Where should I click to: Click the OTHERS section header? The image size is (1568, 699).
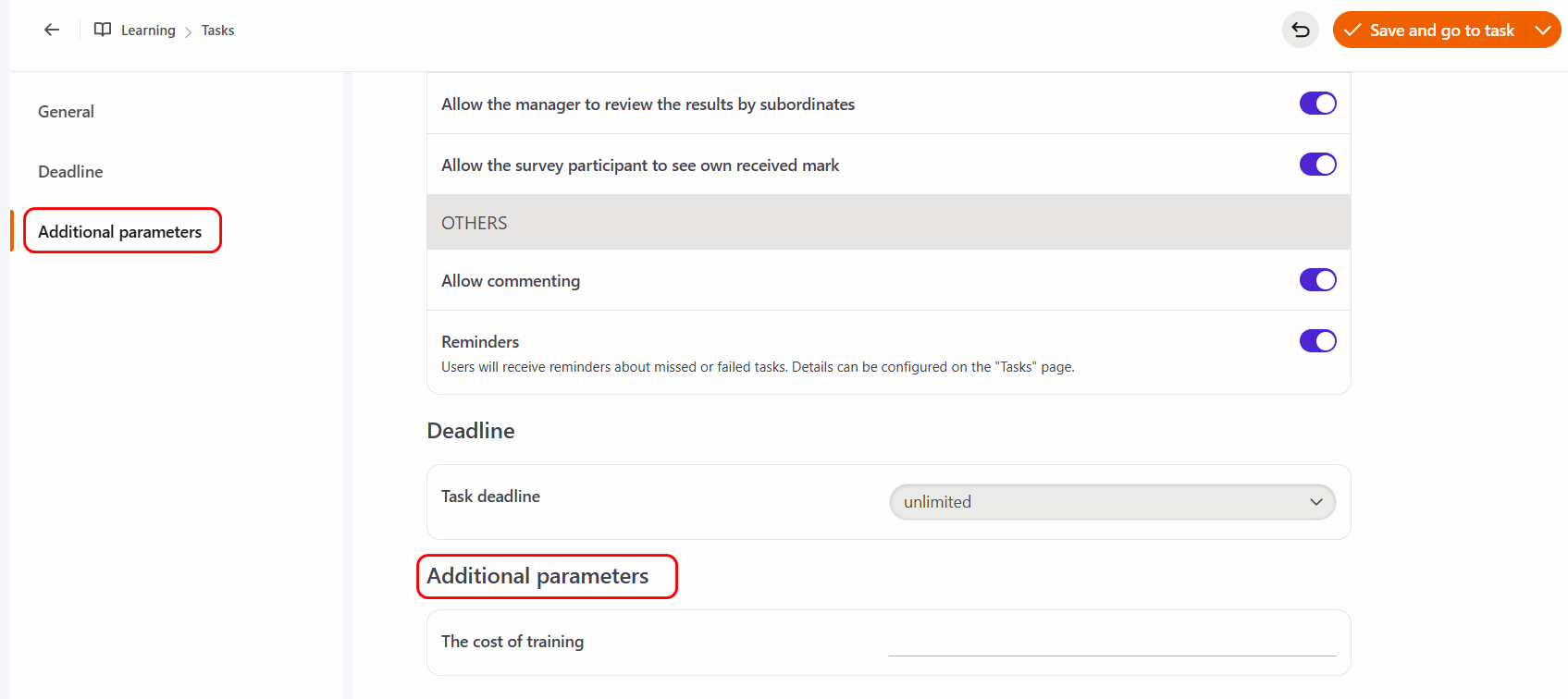[x=888, y=223]
